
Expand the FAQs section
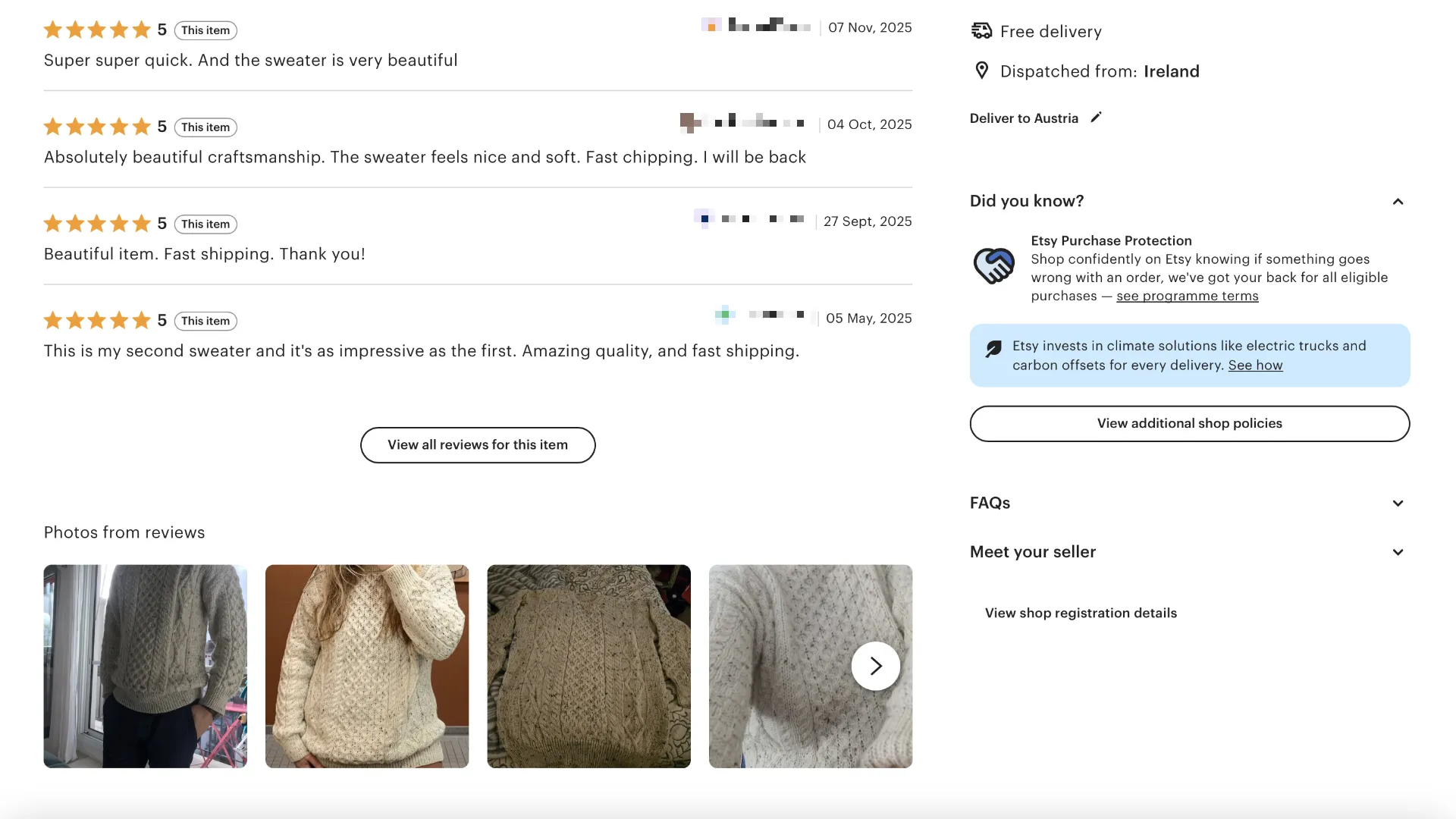point(1398,503)
